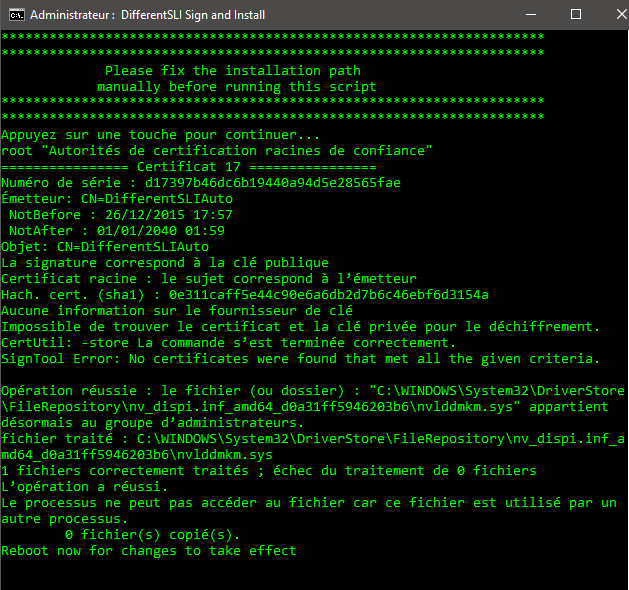Screen dimensions: 629x590
Task: Click 'Aucune information sur le fournisseur de clé'
Action: point(177,311)
